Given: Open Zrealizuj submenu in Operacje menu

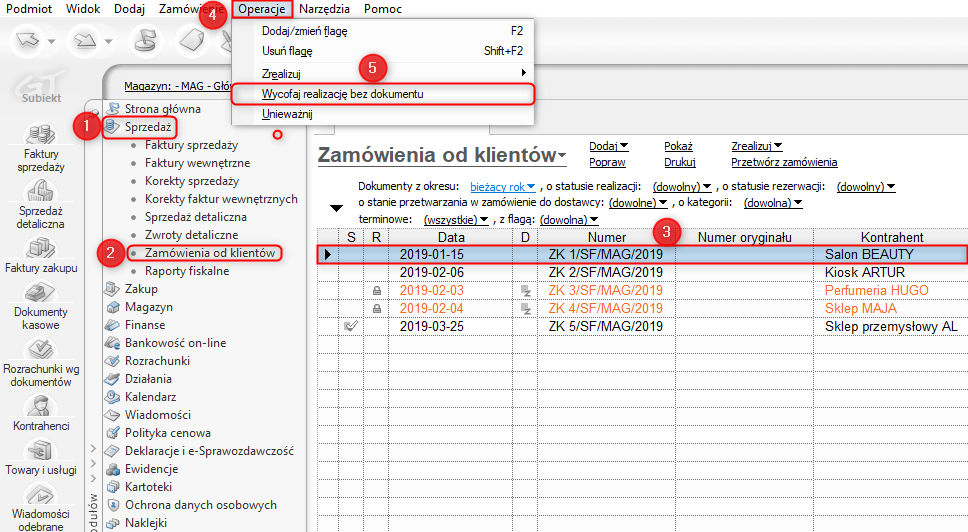Looking at the screenshot, I should 383,73.
